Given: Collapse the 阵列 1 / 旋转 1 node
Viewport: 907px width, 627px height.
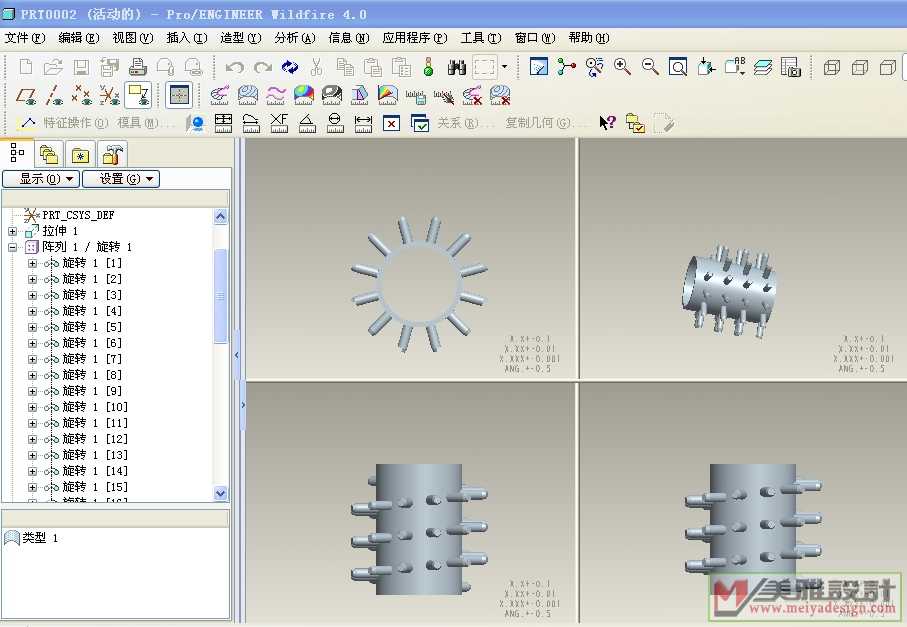Looking at the screenshot, I should (x=13, y=247).
